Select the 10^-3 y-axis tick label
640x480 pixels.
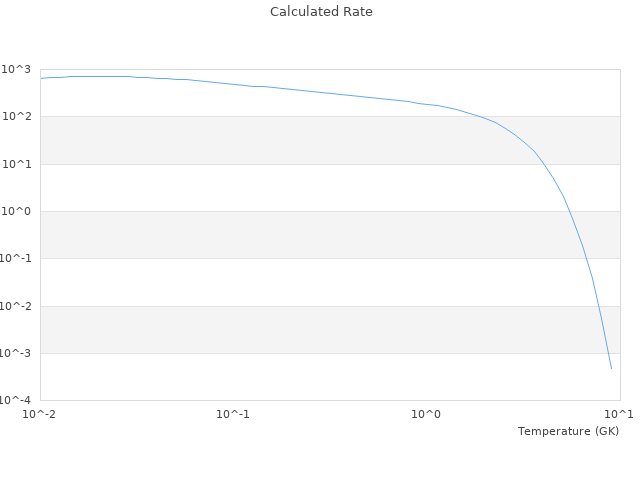click(x=16, y=353)
